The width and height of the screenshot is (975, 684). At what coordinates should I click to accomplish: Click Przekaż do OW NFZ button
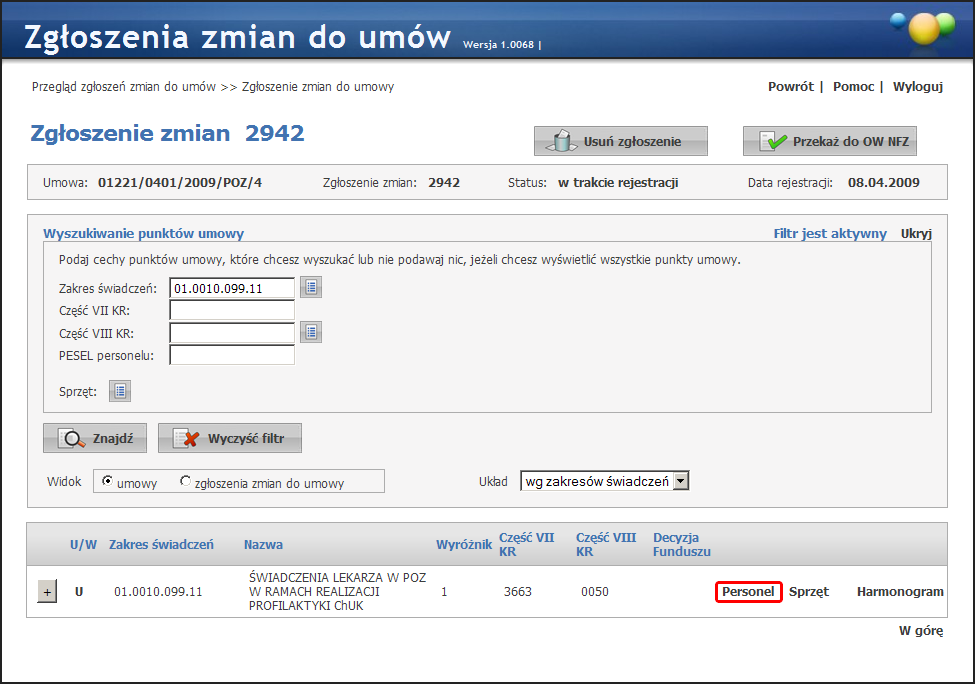tap(829, 142)
